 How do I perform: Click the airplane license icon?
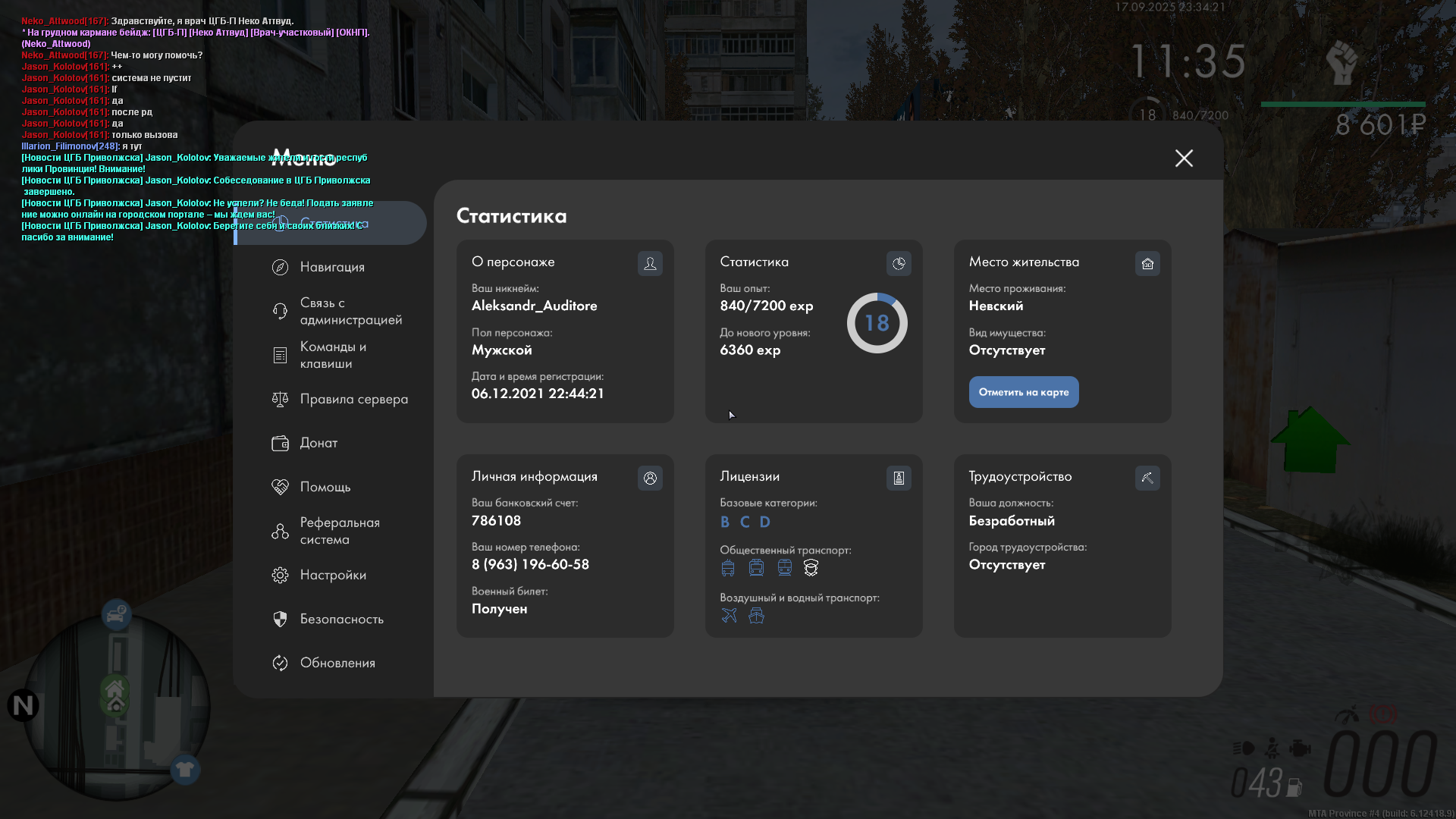729,615
